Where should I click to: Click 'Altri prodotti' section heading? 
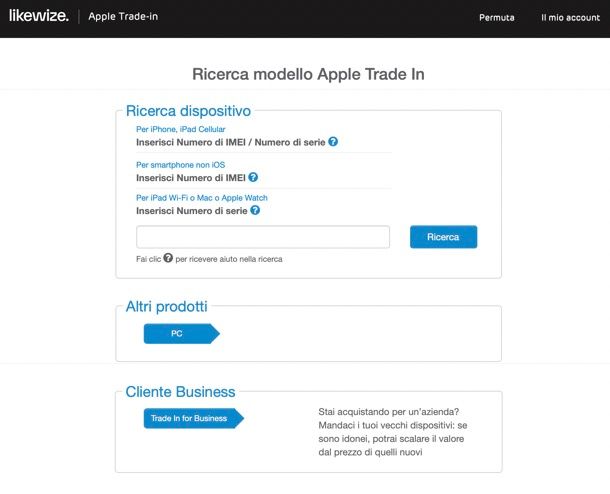[167, 307]
